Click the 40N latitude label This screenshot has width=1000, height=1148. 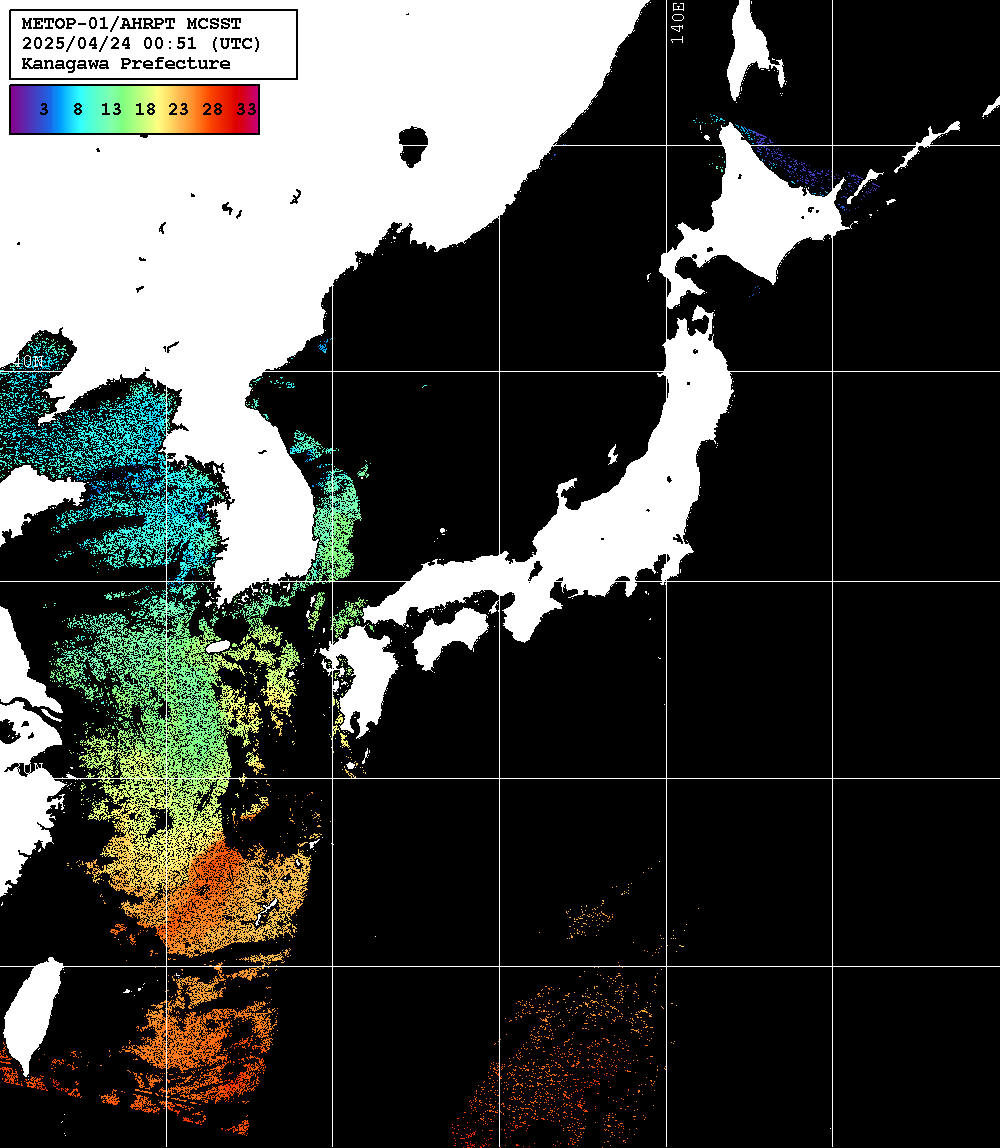27,362
